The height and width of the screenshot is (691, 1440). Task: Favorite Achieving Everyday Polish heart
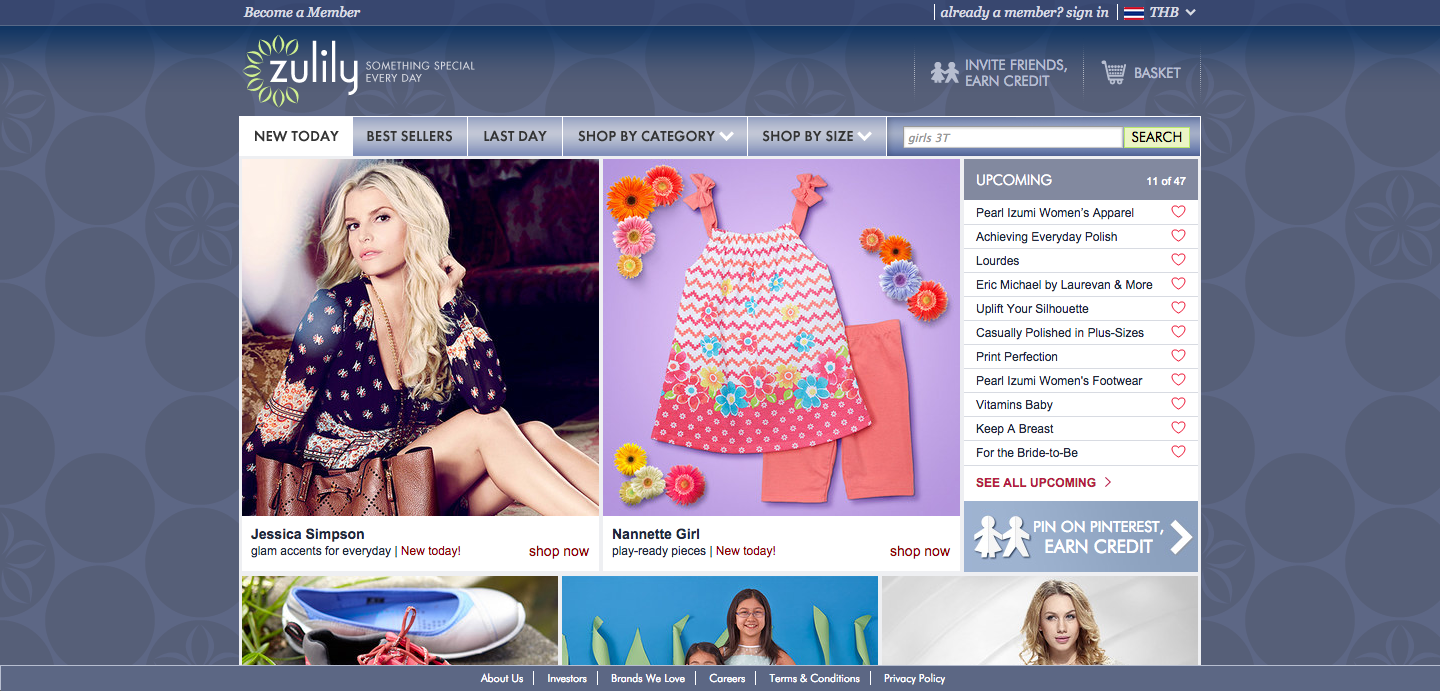click(1178, 236)
